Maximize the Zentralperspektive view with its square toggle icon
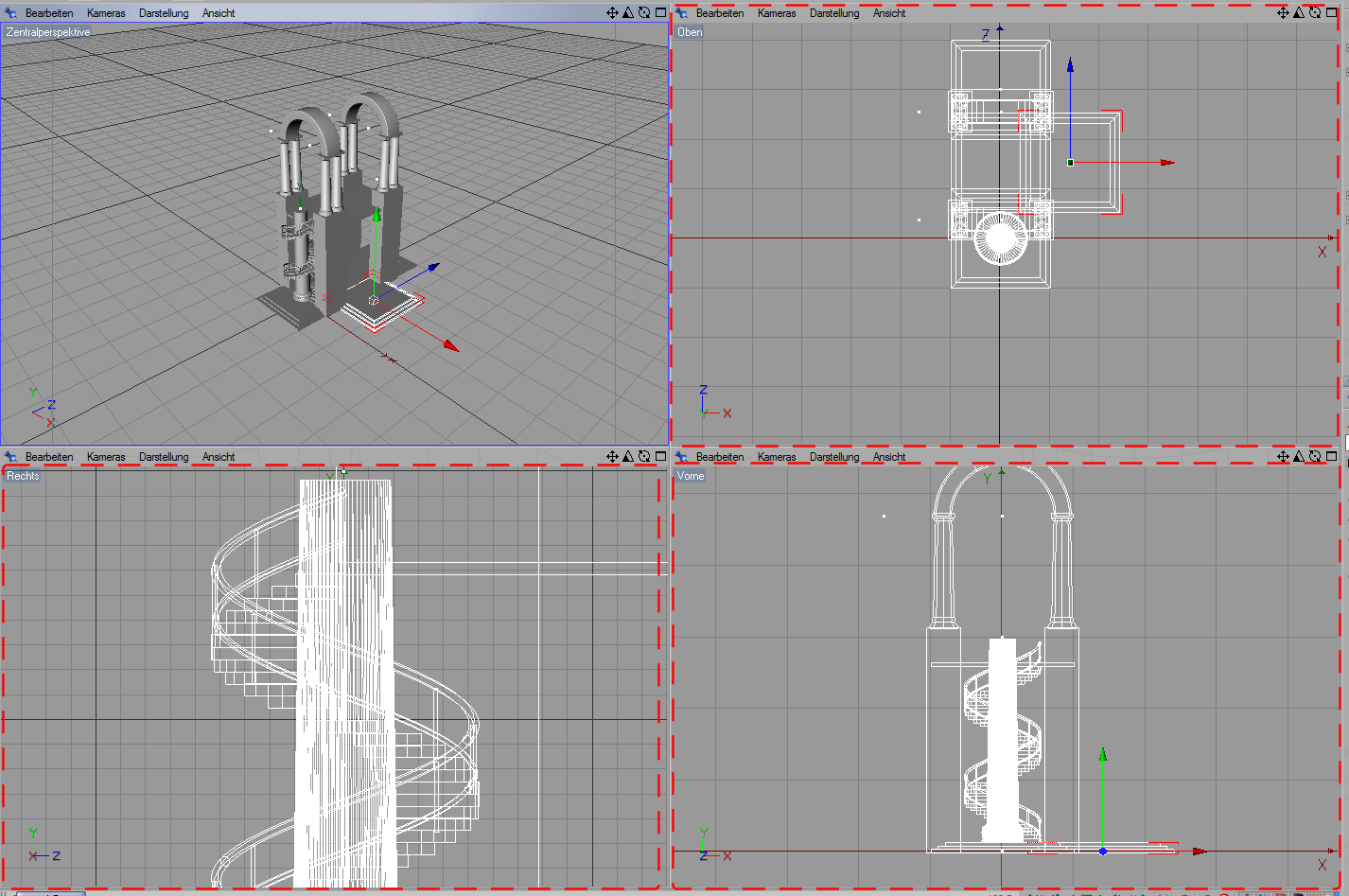 coord(660,12)
